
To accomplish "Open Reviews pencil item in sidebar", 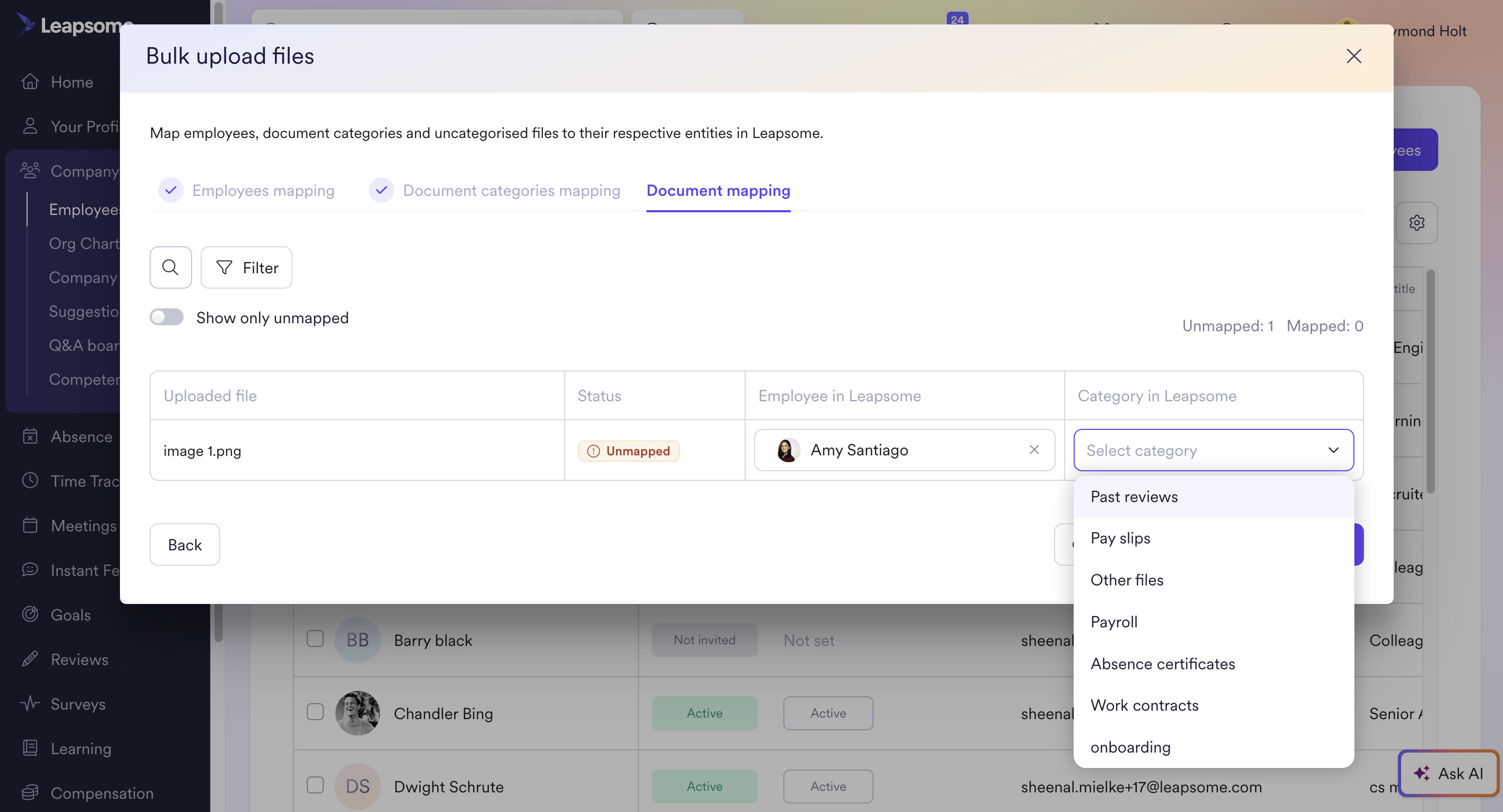I will pos(79,659).
